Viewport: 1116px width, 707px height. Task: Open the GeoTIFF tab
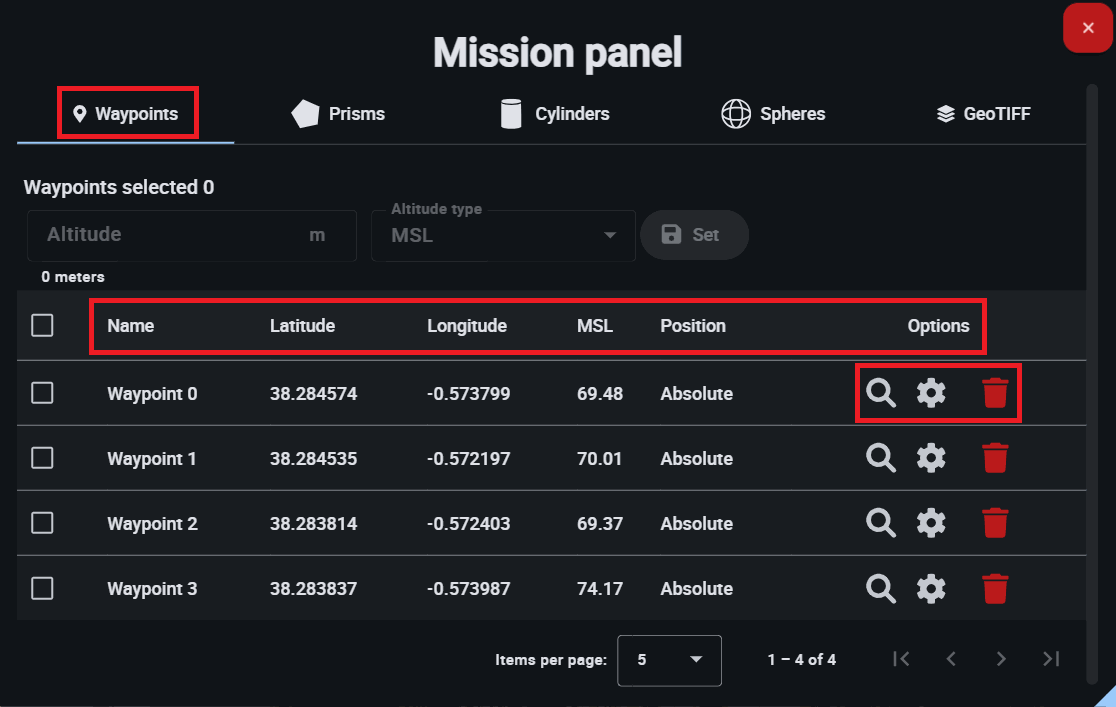click(x=983, y=114)
